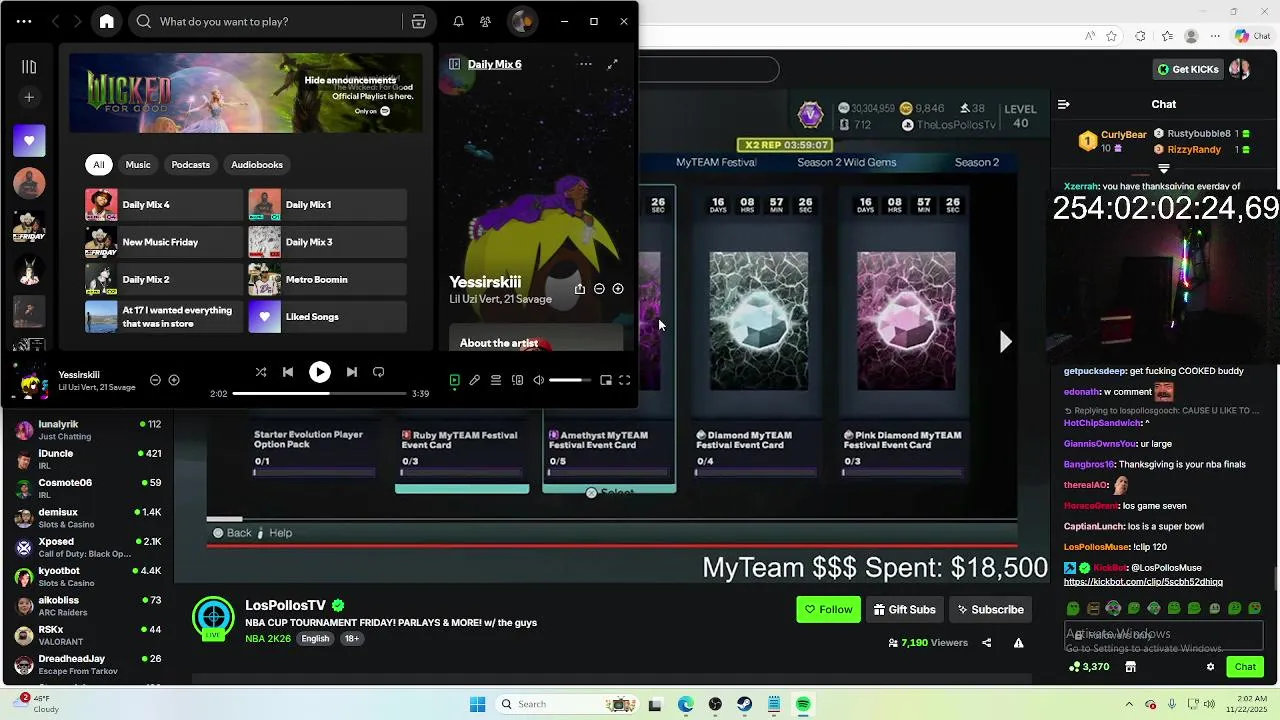This screenshot has width=1280, height=720.
Task: Hide announcements on the Wicked banner
Action: [x=350, y=80]
